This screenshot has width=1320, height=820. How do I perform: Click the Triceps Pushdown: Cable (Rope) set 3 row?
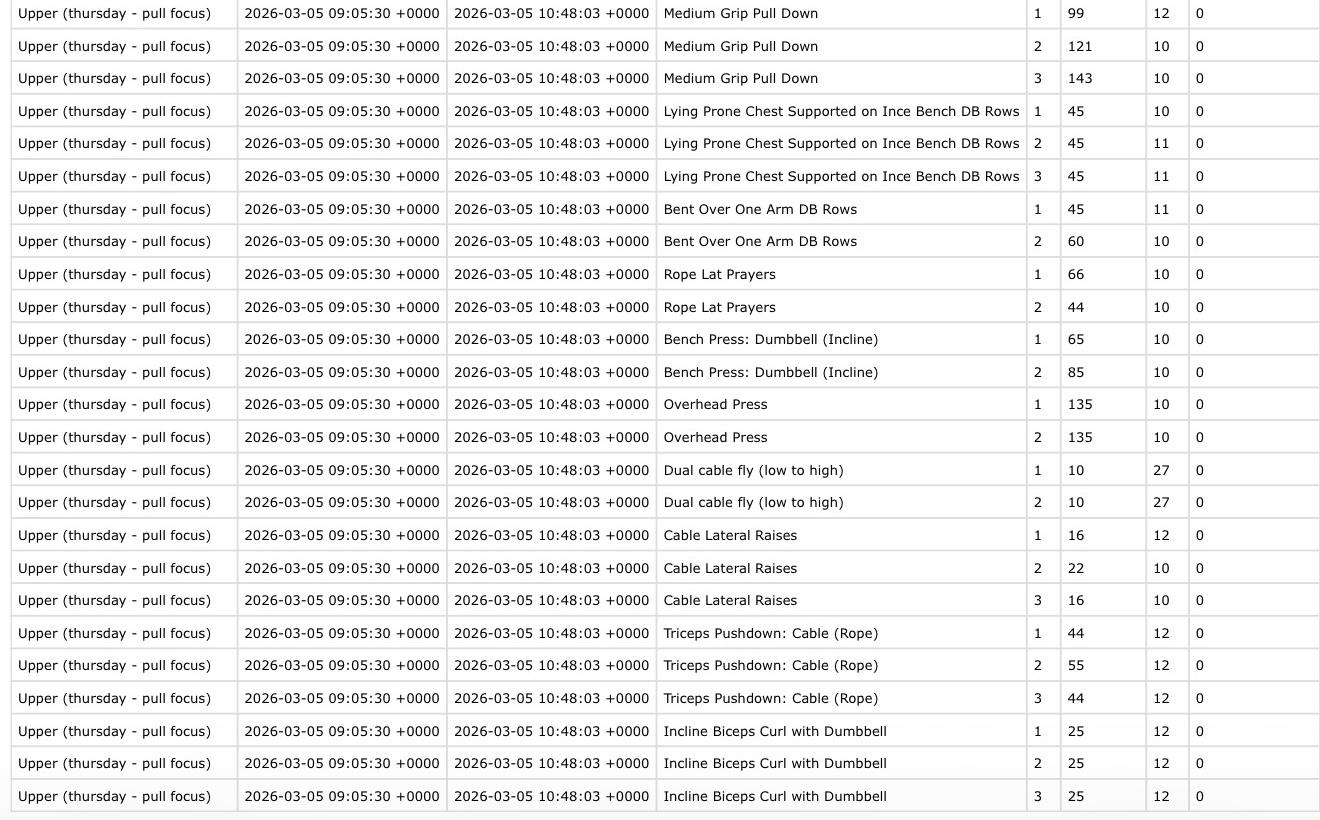[x=771, y=698]
